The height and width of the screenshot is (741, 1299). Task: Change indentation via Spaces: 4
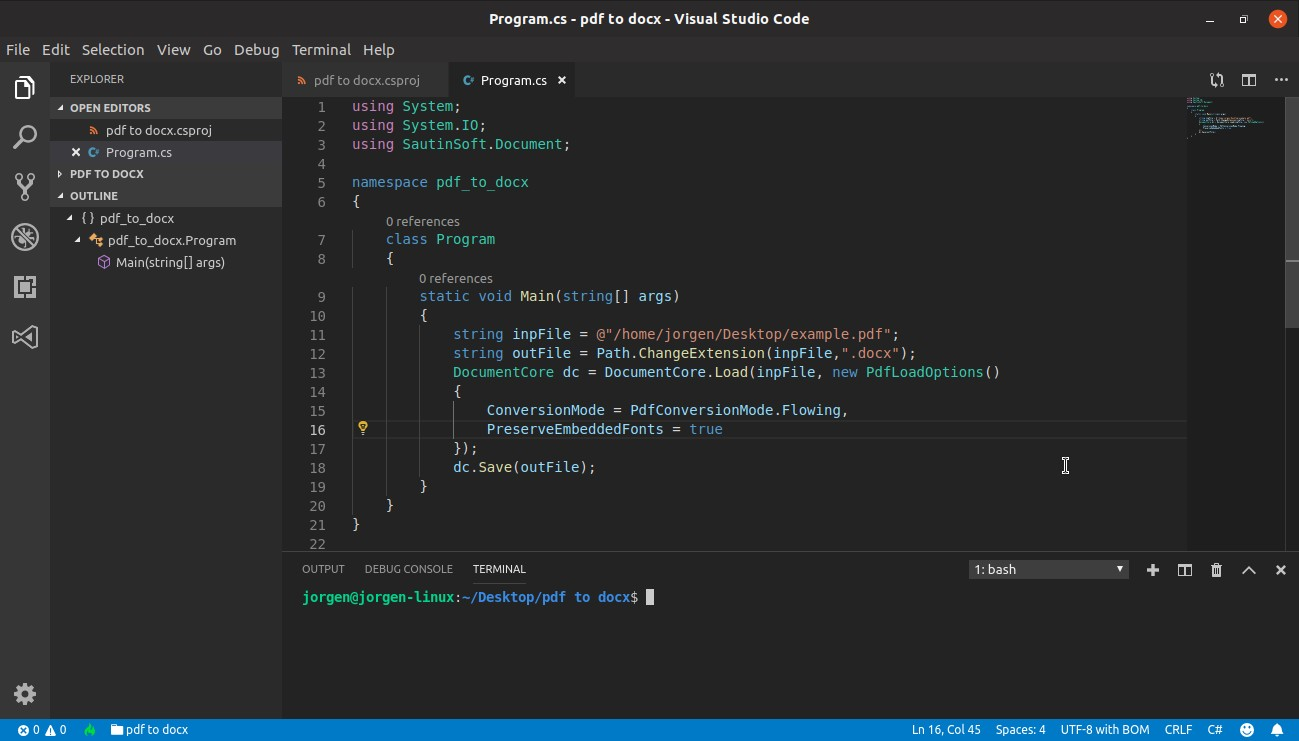coord(1021,730)
